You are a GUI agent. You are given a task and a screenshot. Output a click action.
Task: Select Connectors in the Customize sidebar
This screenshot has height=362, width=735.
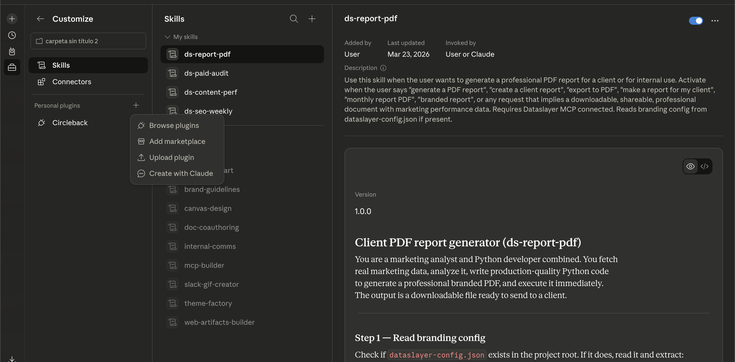(x=88, y=82)
